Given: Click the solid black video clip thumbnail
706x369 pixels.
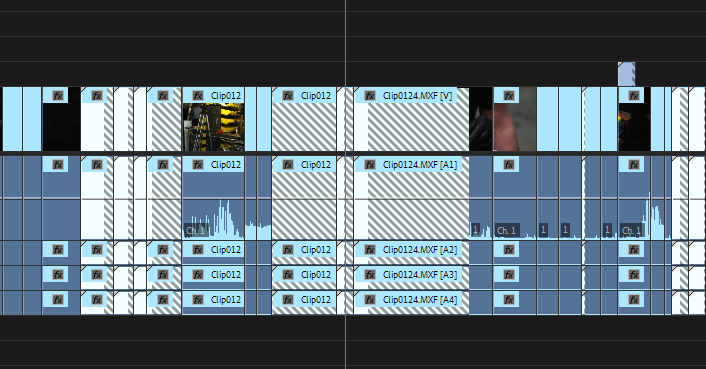Looking at the screenshot, I should click(61, 127).
